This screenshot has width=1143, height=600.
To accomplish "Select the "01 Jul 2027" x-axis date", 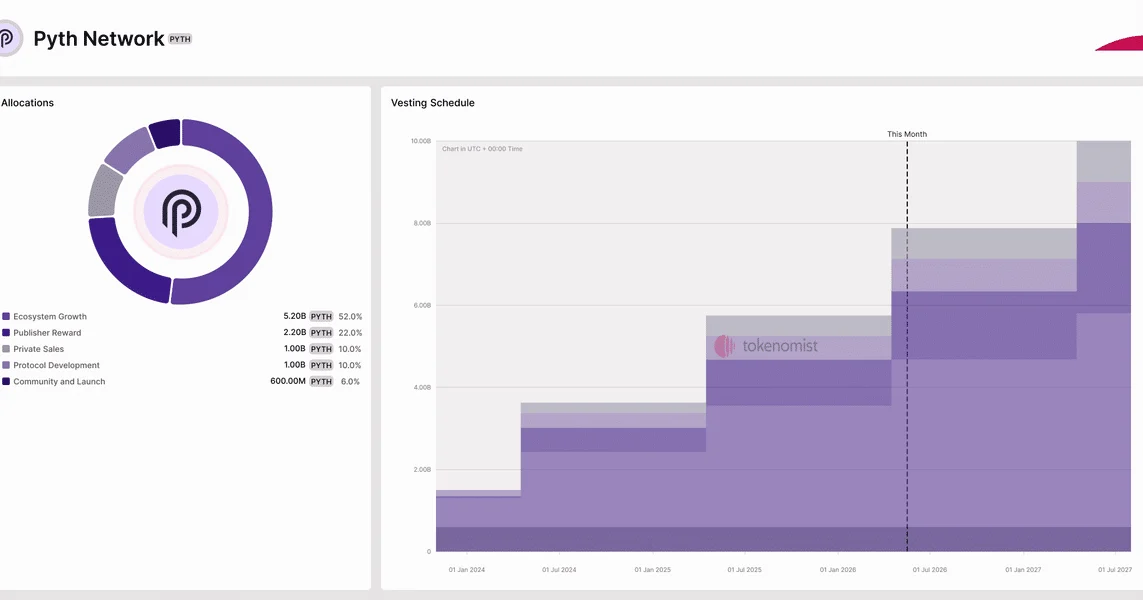I will click(1115, 569).
